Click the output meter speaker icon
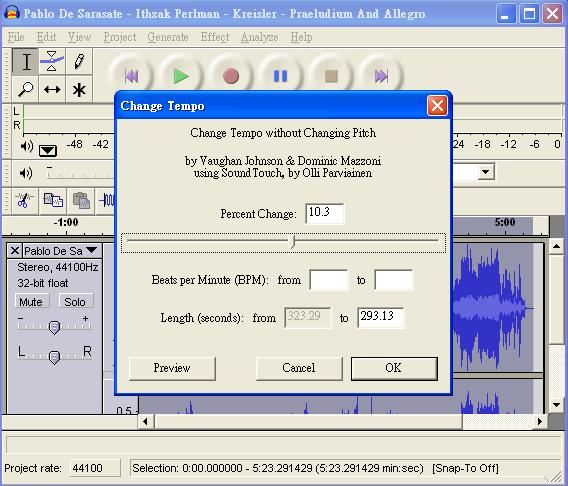Image resolution: width=568 pixels, height=486 pixels. coord(26,146)
